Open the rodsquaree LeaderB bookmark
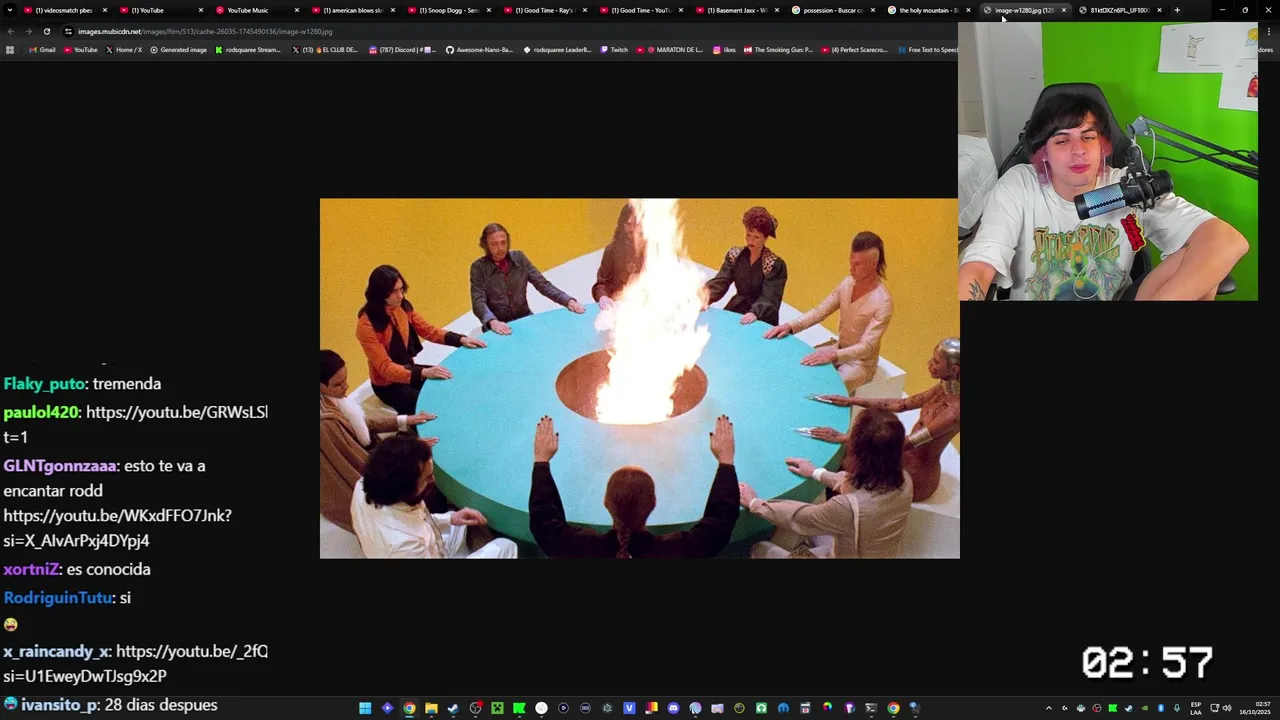This screenshot has width=1280, height=720. (557, 50)
